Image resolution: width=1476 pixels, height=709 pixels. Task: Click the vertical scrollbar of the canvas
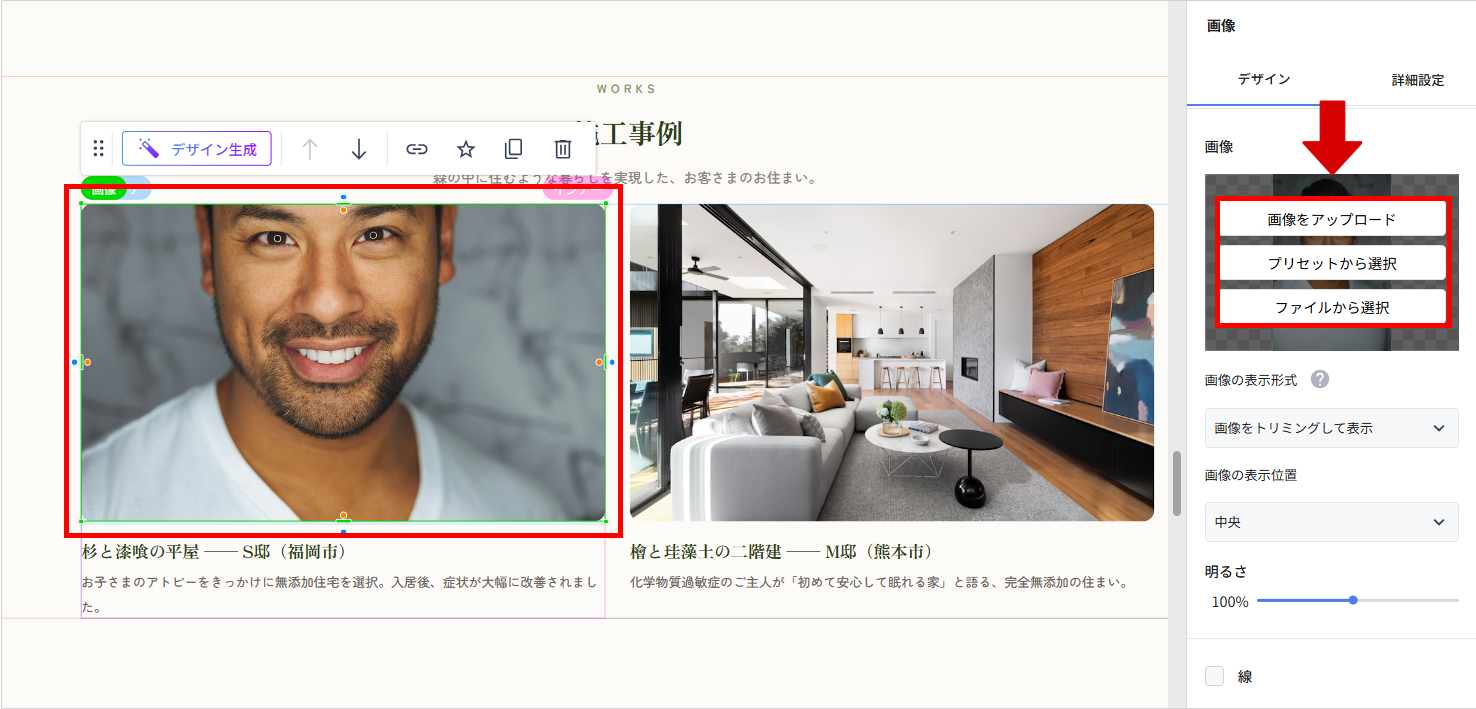pyautogui.click(x=1177, y=482)
